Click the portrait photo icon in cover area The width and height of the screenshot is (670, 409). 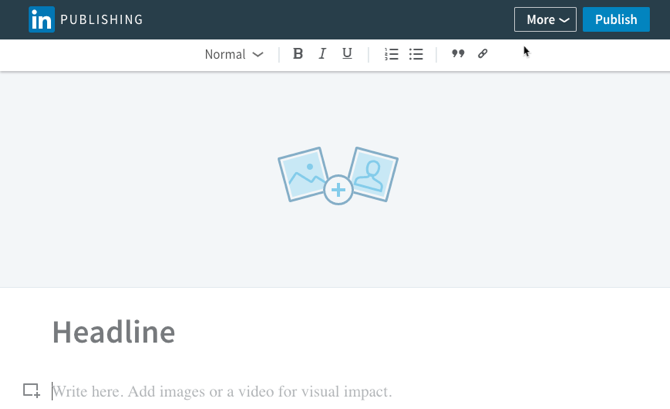[x=373, y=174]
